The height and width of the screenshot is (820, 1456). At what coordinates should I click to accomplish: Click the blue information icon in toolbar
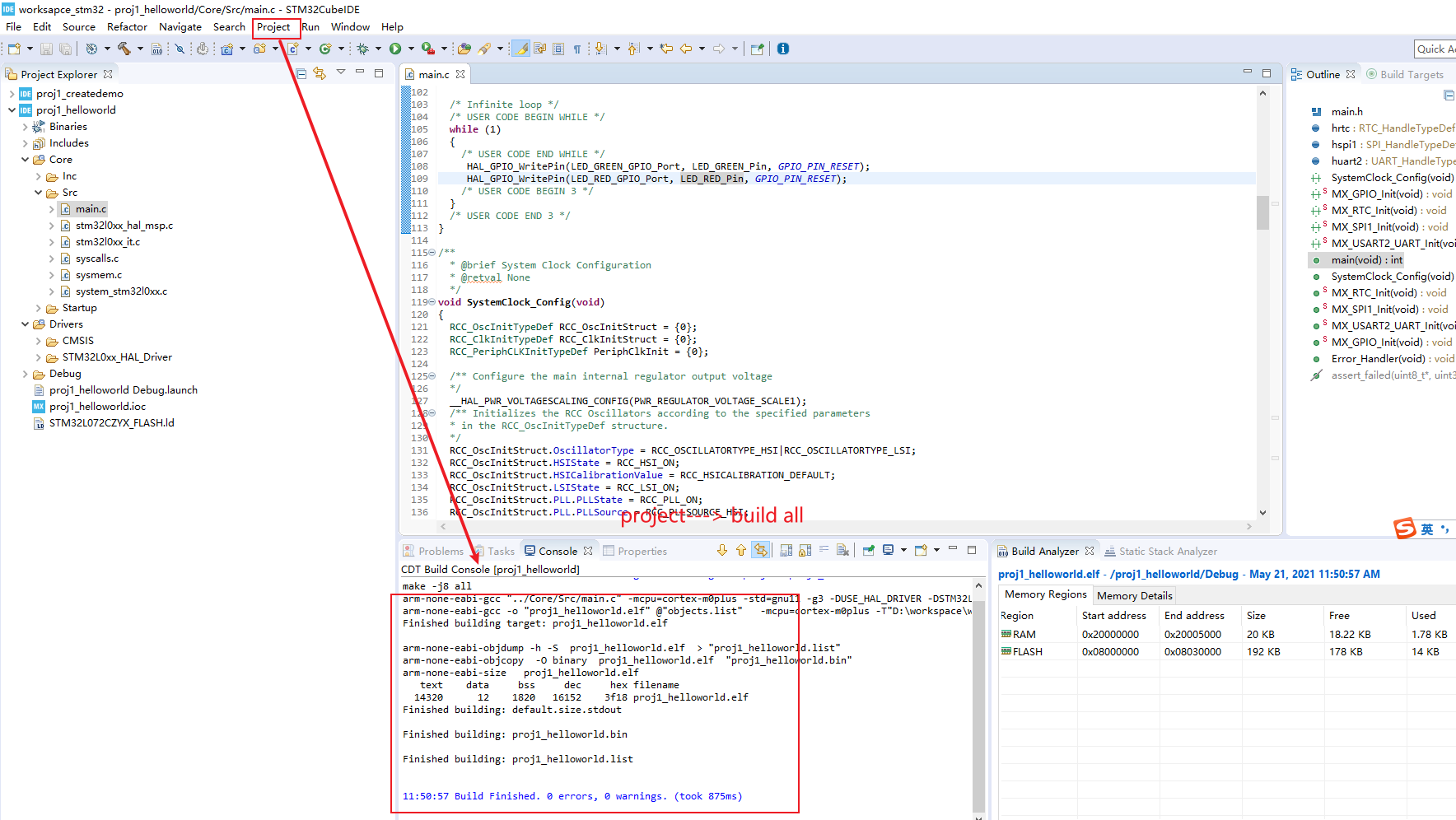pyautogui.click(x=782, y=49)
